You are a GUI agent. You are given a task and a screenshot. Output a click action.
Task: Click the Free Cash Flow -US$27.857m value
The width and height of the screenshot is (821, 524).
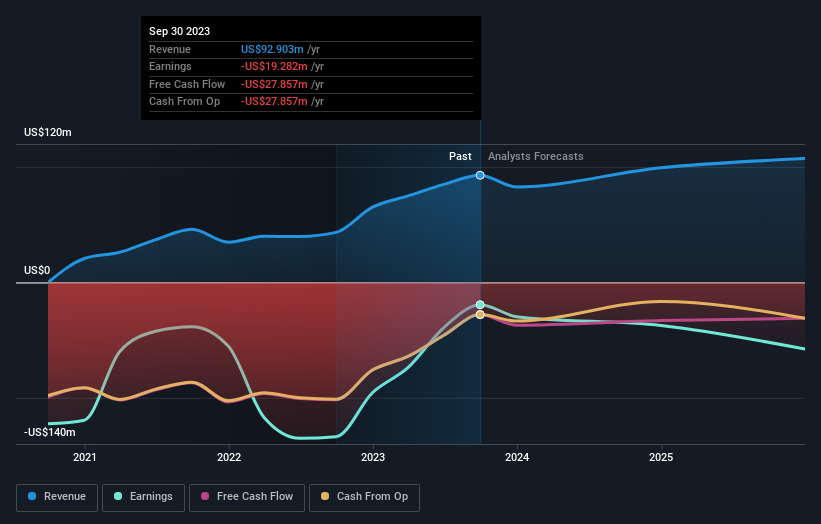pyautogui.click(x=274, y=84)
